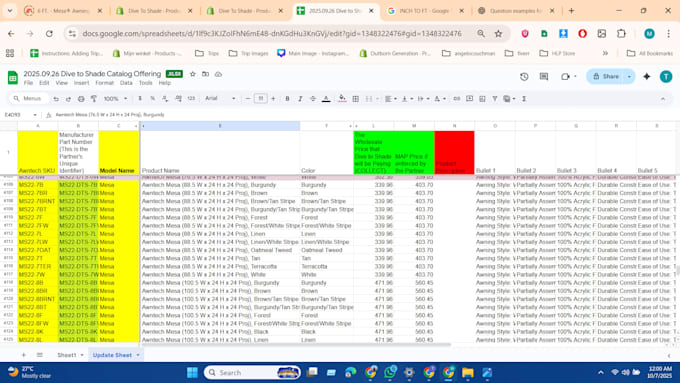Move the document to a folder
This screenshot has height=383, width=680.
[206, 74]
